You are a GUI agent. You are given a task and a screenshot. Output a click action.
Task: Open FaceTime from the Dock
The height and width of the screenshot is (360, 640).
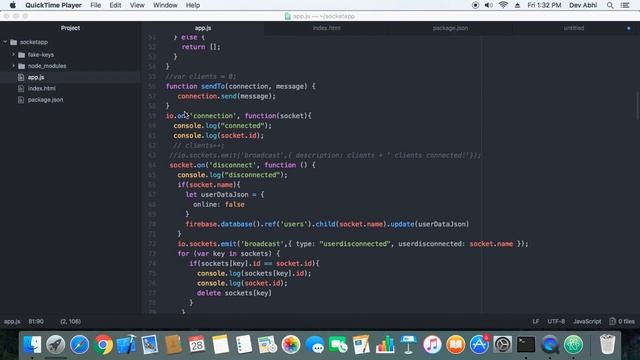pos(338,345)
